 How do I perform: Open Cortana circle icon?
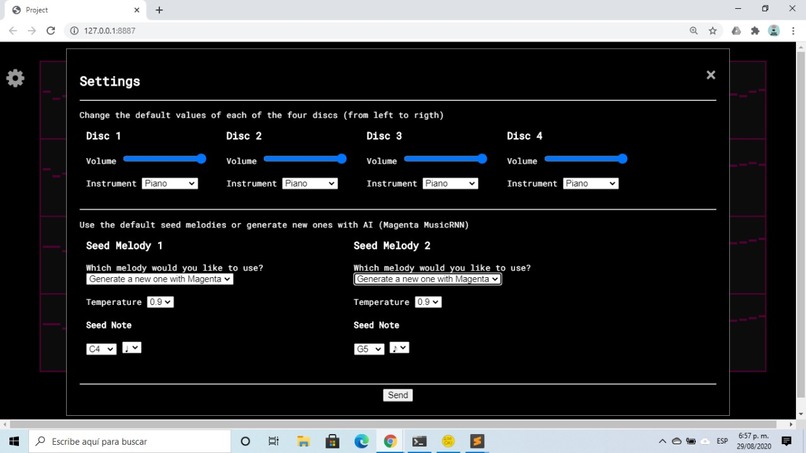[x=245, y=441]
